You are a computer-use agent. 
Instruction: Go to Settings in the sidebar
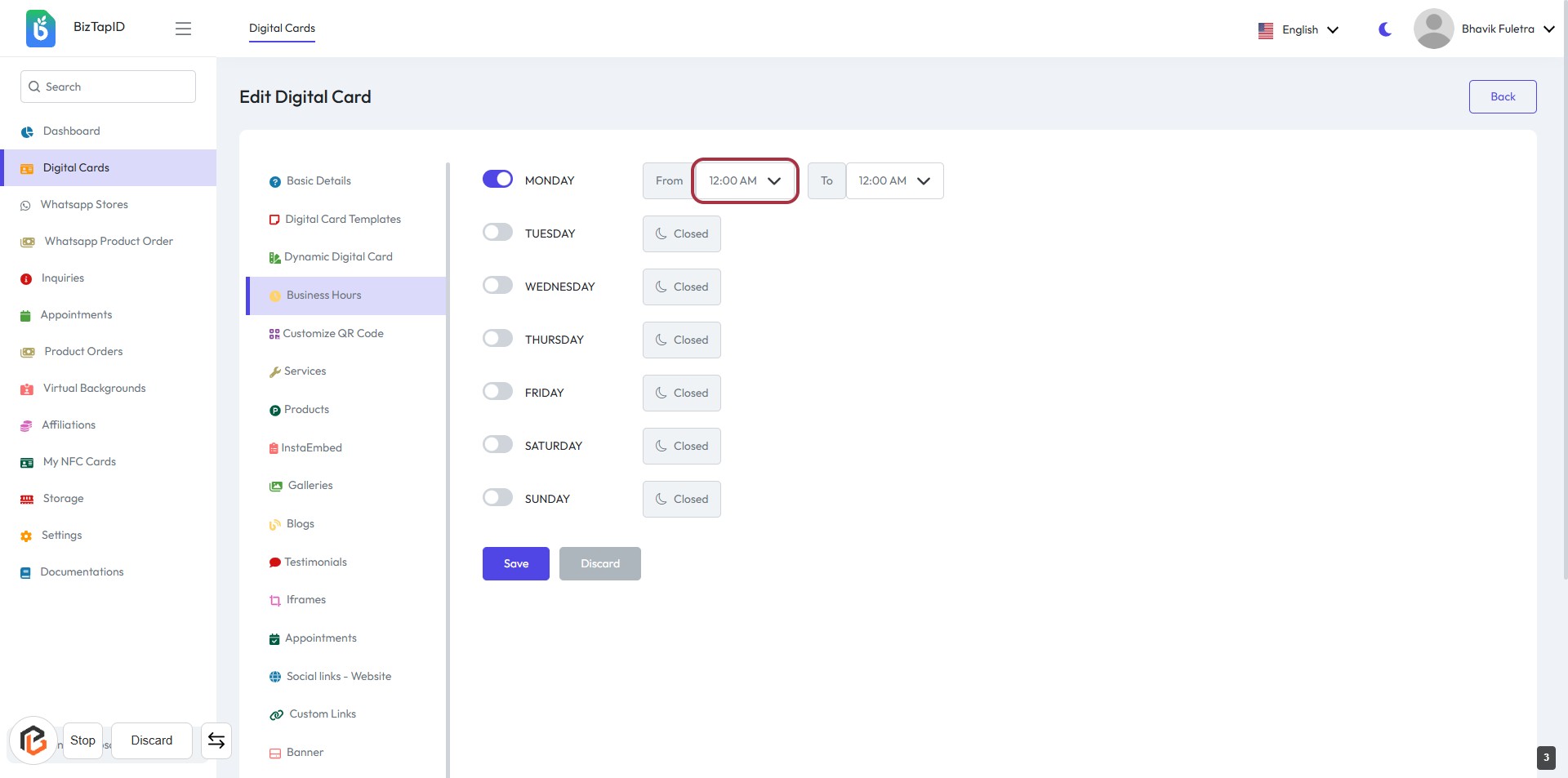point(61,535)
